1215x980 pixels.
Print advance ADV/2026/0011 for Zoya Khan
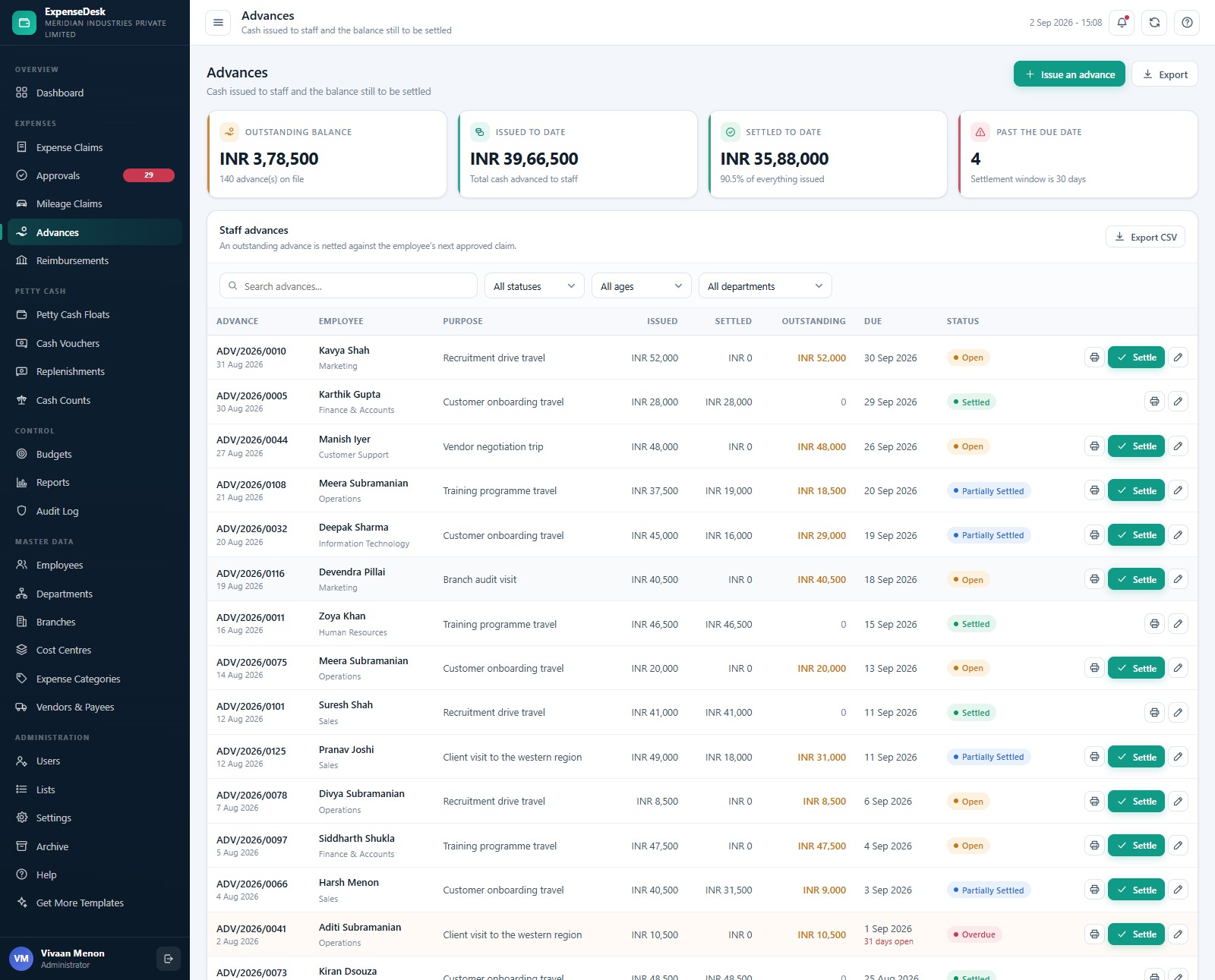(x=1154, y=624)
